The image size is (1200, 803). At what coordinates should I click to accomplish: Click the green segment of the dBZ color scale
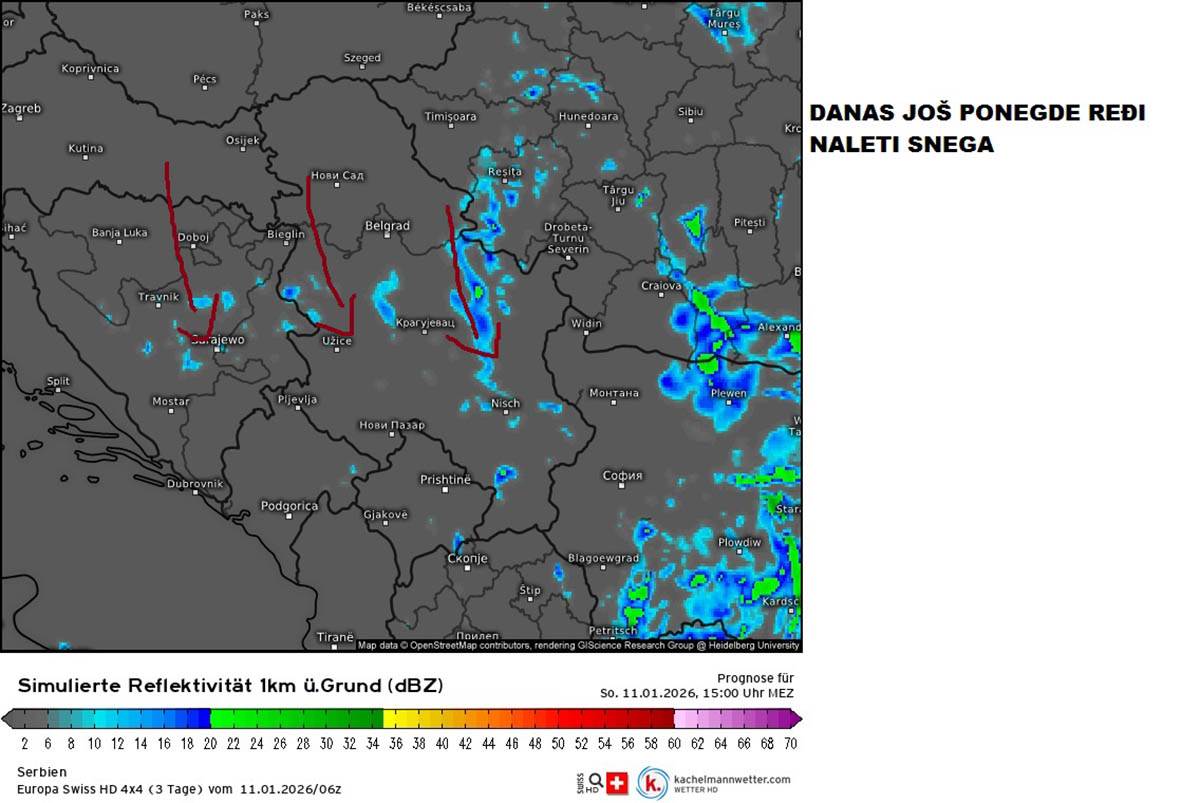click(x=296, y=718)
